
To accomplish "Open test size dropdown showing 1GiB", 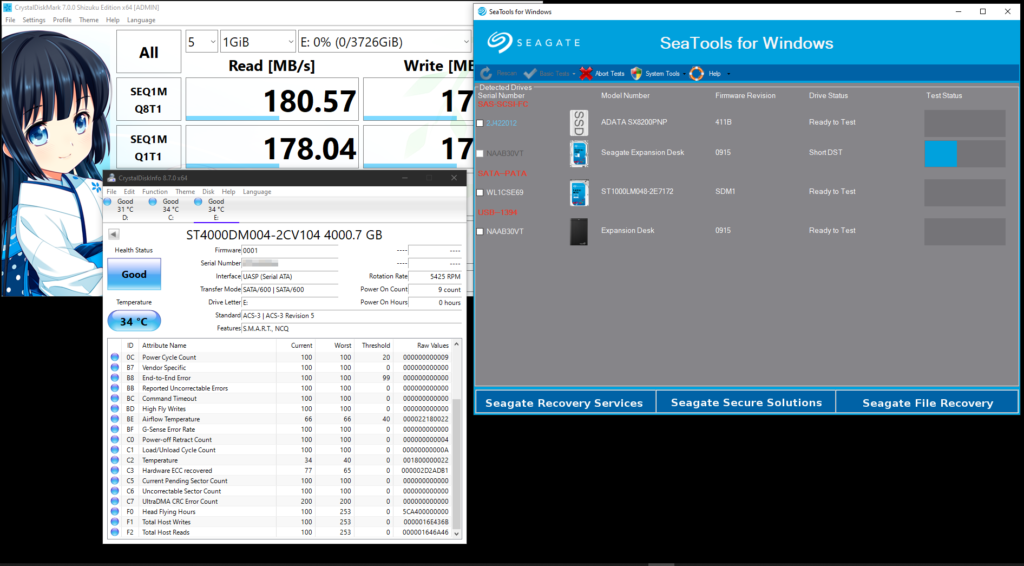I will coord(258,42).
